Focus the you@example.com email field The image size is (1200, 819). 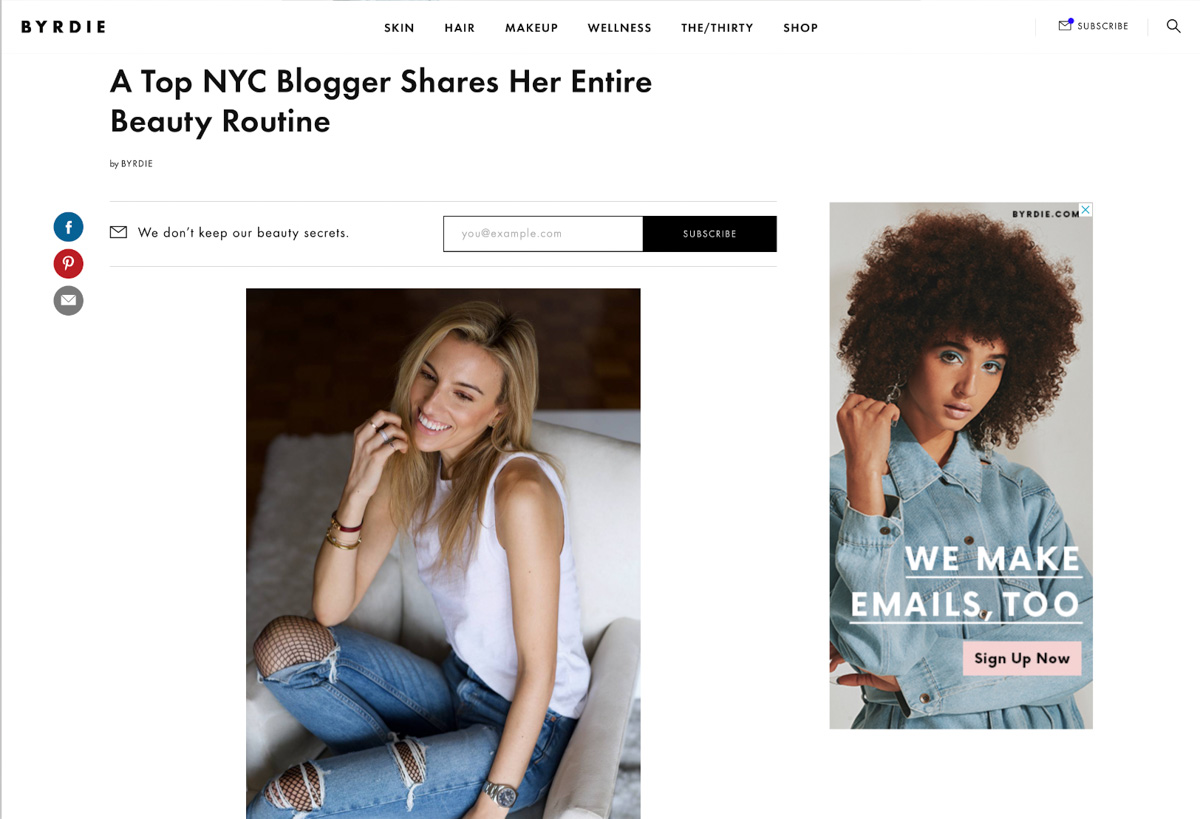[x=543, y=234]
